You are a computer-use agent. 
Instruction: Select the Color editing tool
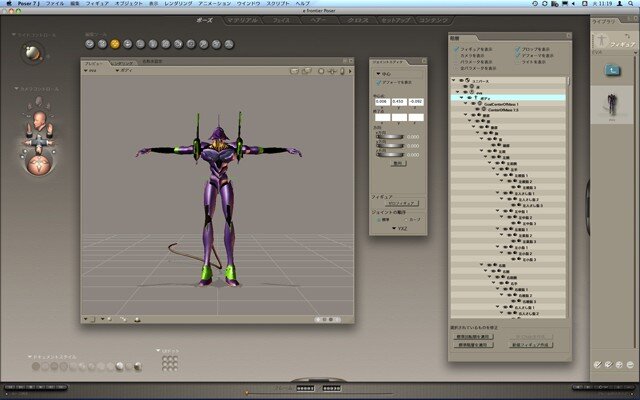pos(178,44)
